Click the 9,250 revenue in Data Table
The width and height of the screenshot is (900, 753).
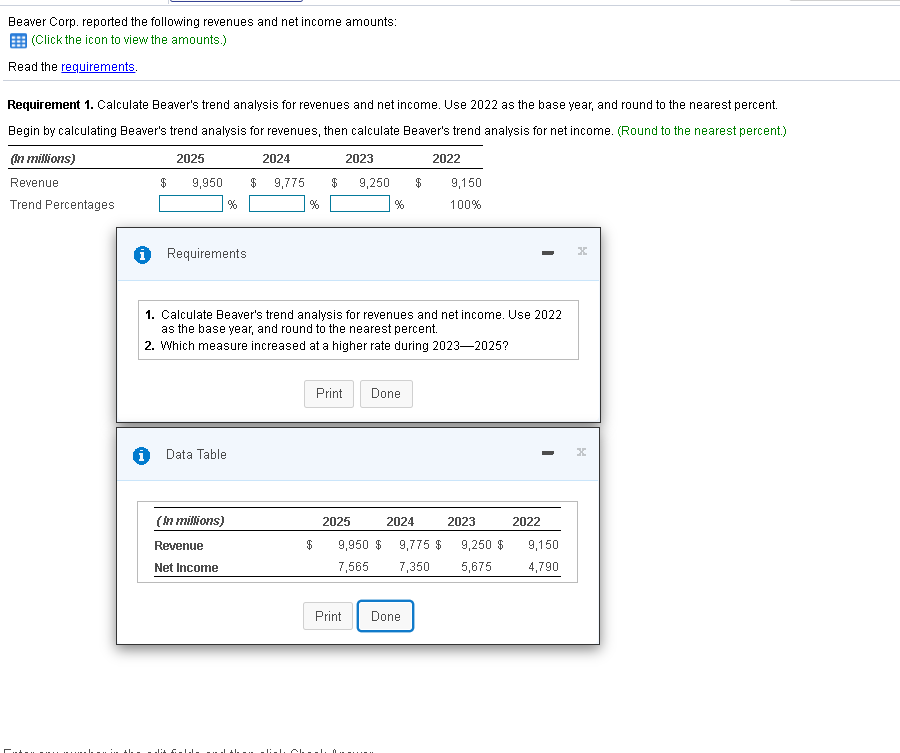pos(476,545)
